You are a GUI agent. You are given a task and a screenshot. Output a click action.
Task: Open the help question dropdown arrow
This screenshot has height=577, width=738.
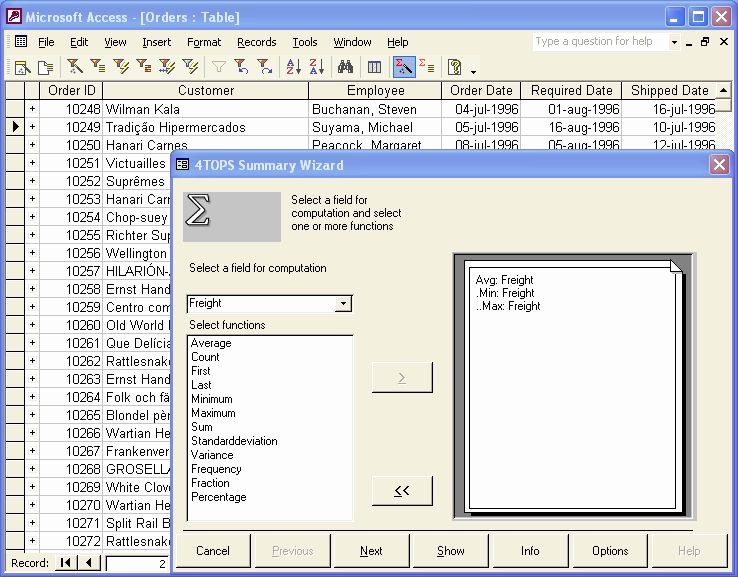click(x=674, y=42)
